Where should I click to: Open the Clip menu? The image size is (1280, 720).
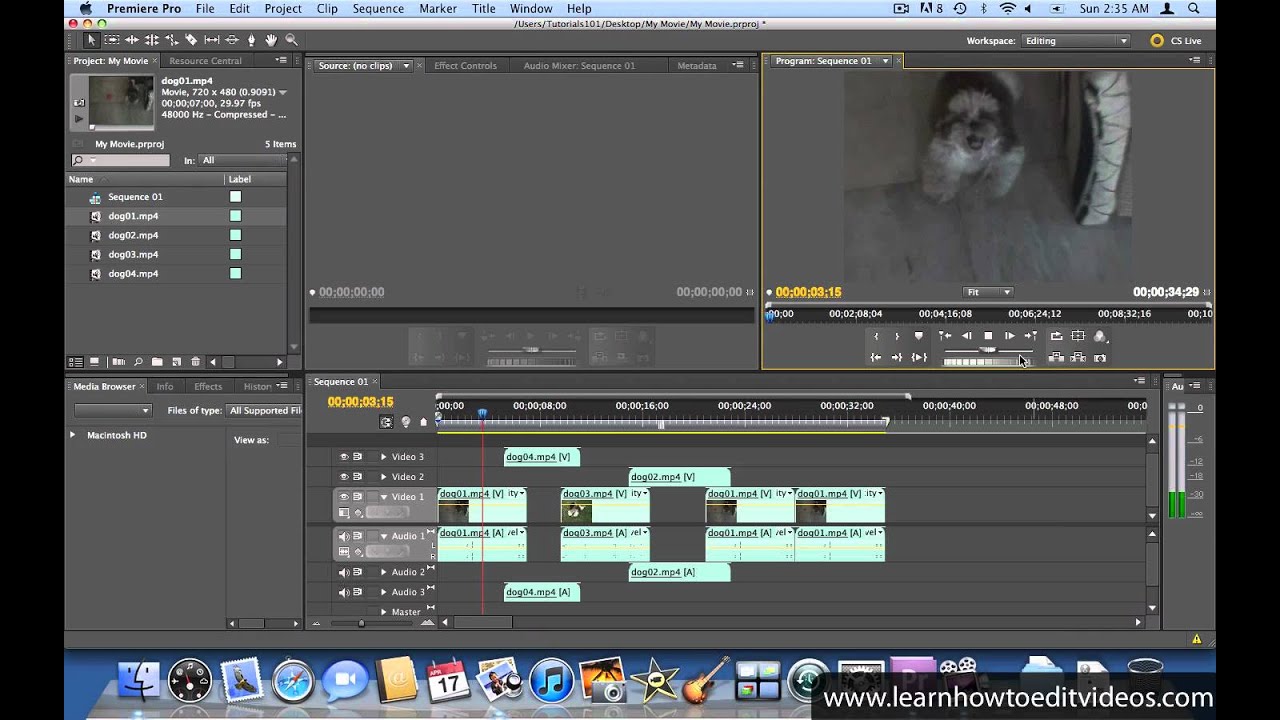tap(327, 9)
